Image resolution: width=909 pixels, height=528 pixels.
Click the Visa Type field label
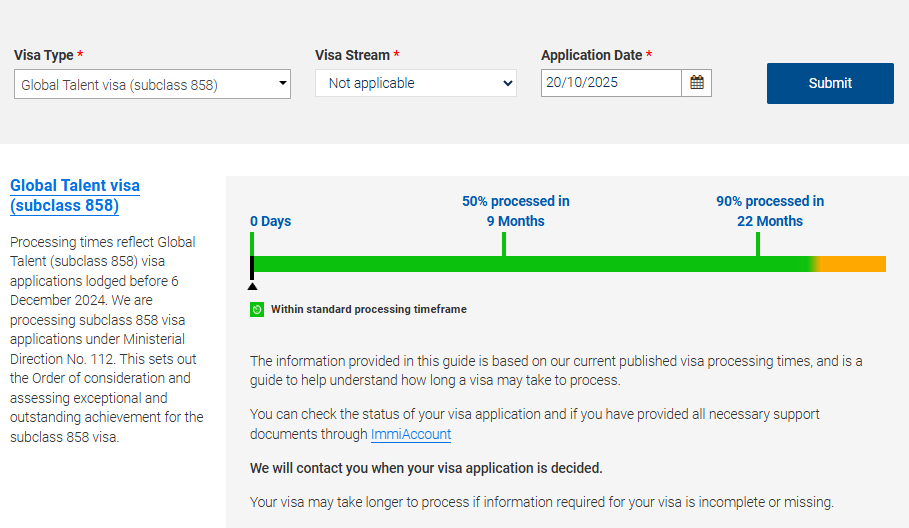tap(44, 56)
